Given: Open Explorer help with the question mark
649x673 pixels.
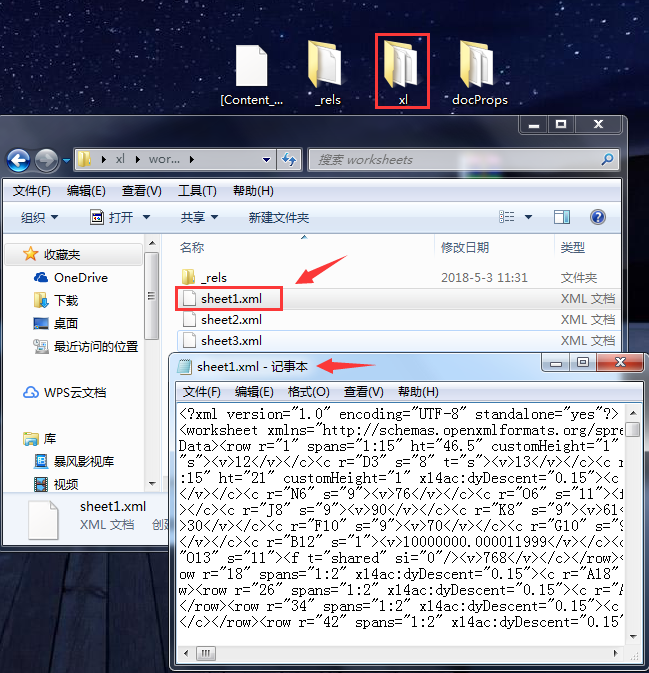Looking at the screenshot, I should [x=597, y=217].
